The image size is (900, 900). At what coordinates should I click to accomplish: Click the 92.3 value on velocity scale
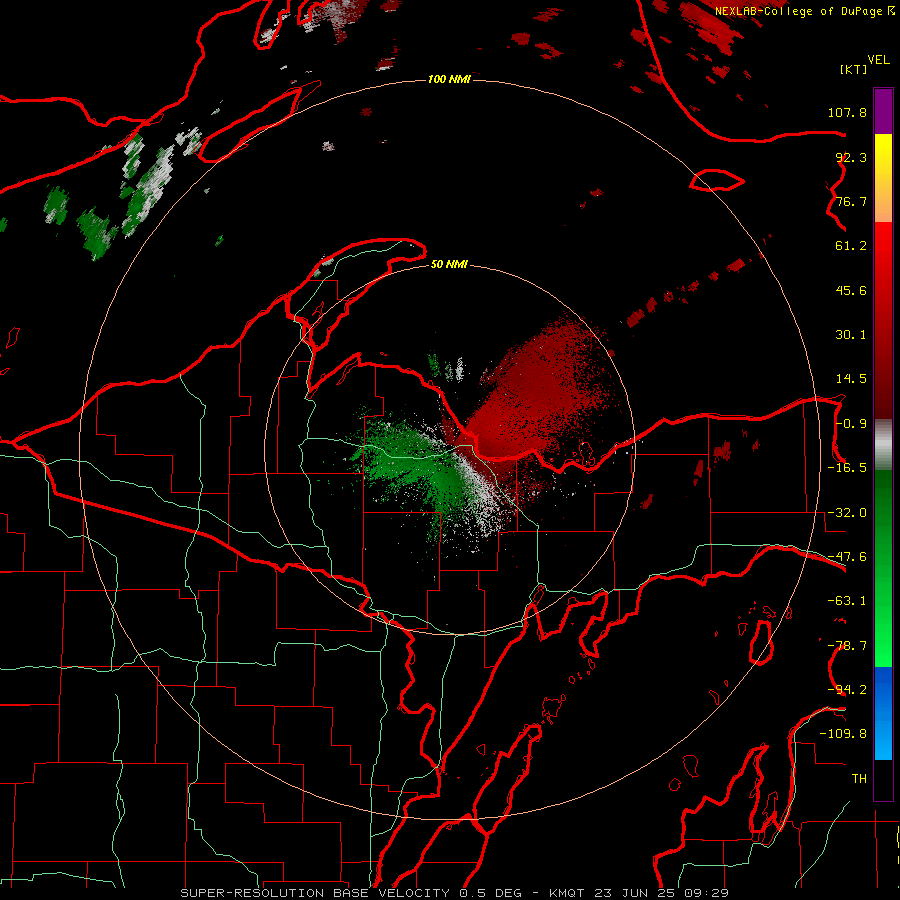(x=851, y=157)
